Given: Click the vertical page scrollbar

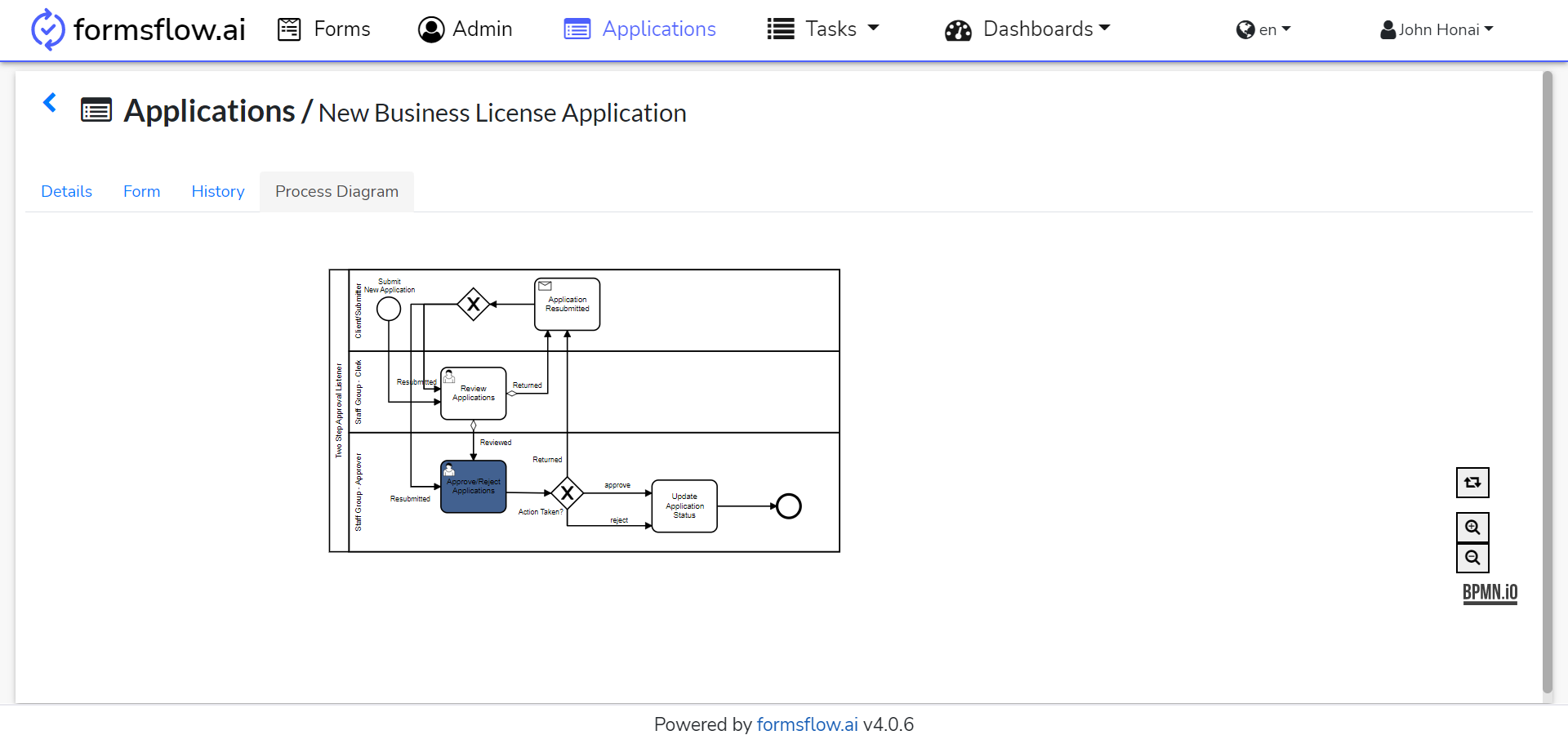Looking at the screenshot, I should (x=1547, y=382).
